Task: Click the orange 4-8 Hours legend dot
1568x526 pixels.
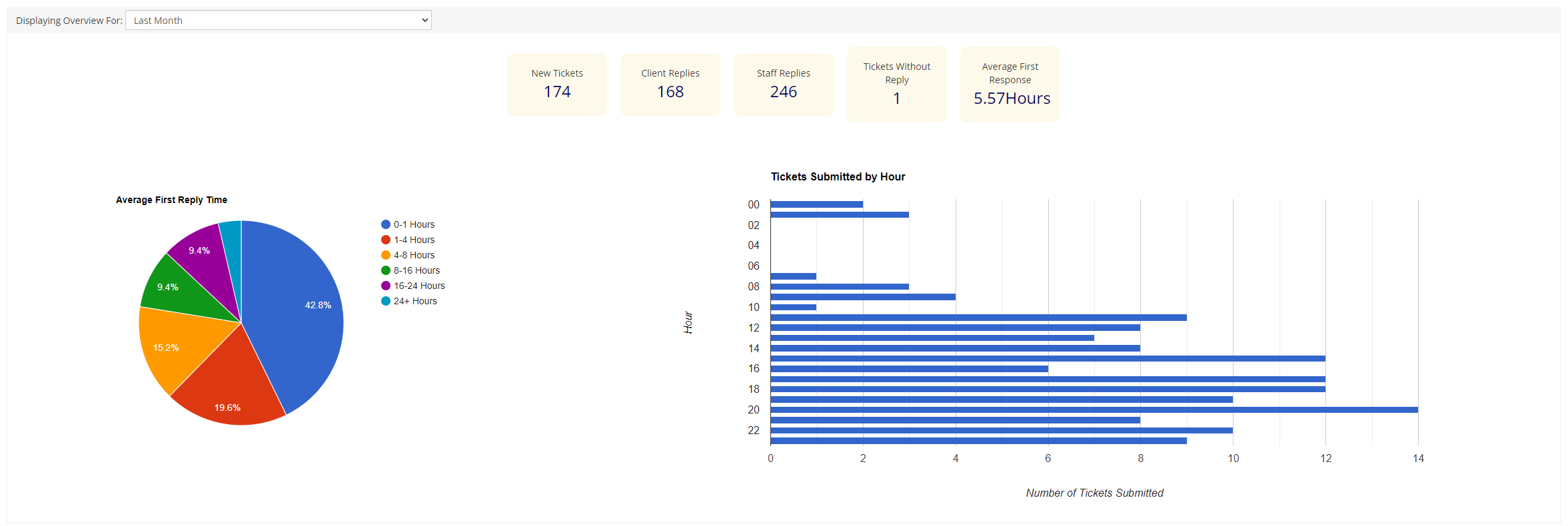Action: pos(386,255)
